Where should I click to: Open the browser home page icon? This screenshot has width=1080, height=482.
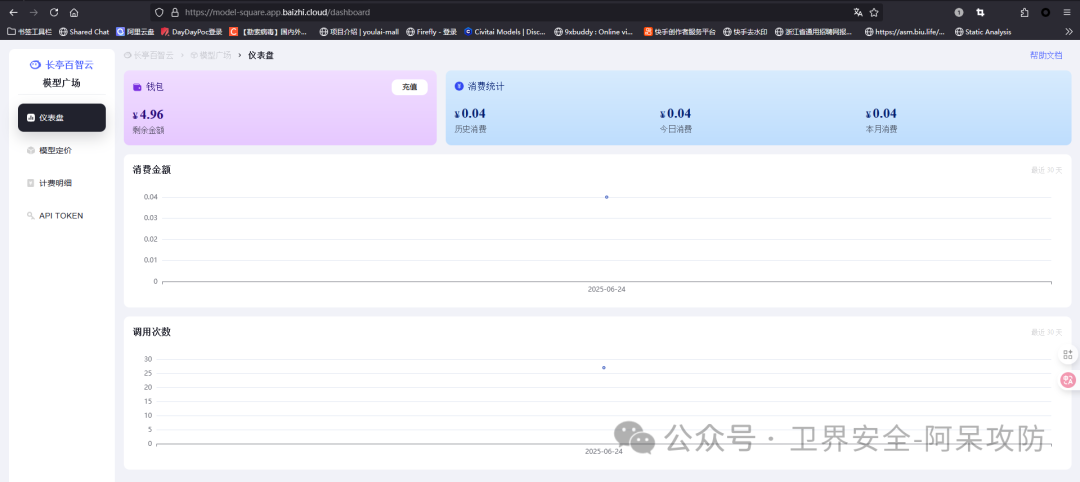pos(74,12)
